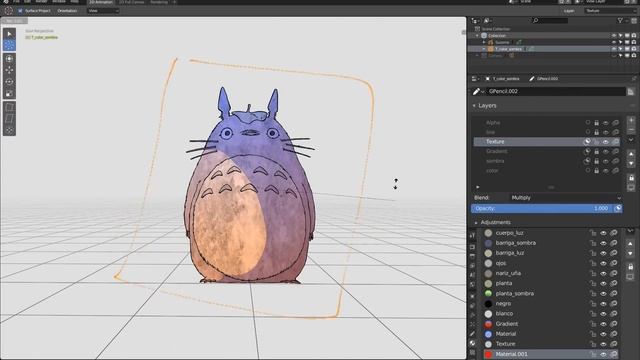640x360 pixels.
Task: Open properties editor type dropdown
Action: (x=475, y=79)
